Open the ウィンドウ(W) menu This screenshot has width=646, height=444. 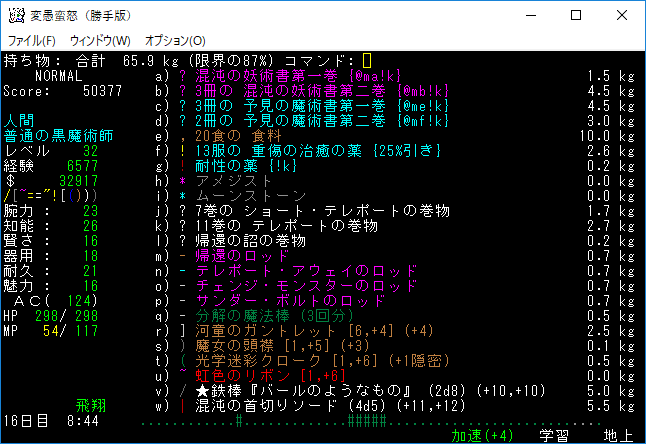(x=100, y=40)
